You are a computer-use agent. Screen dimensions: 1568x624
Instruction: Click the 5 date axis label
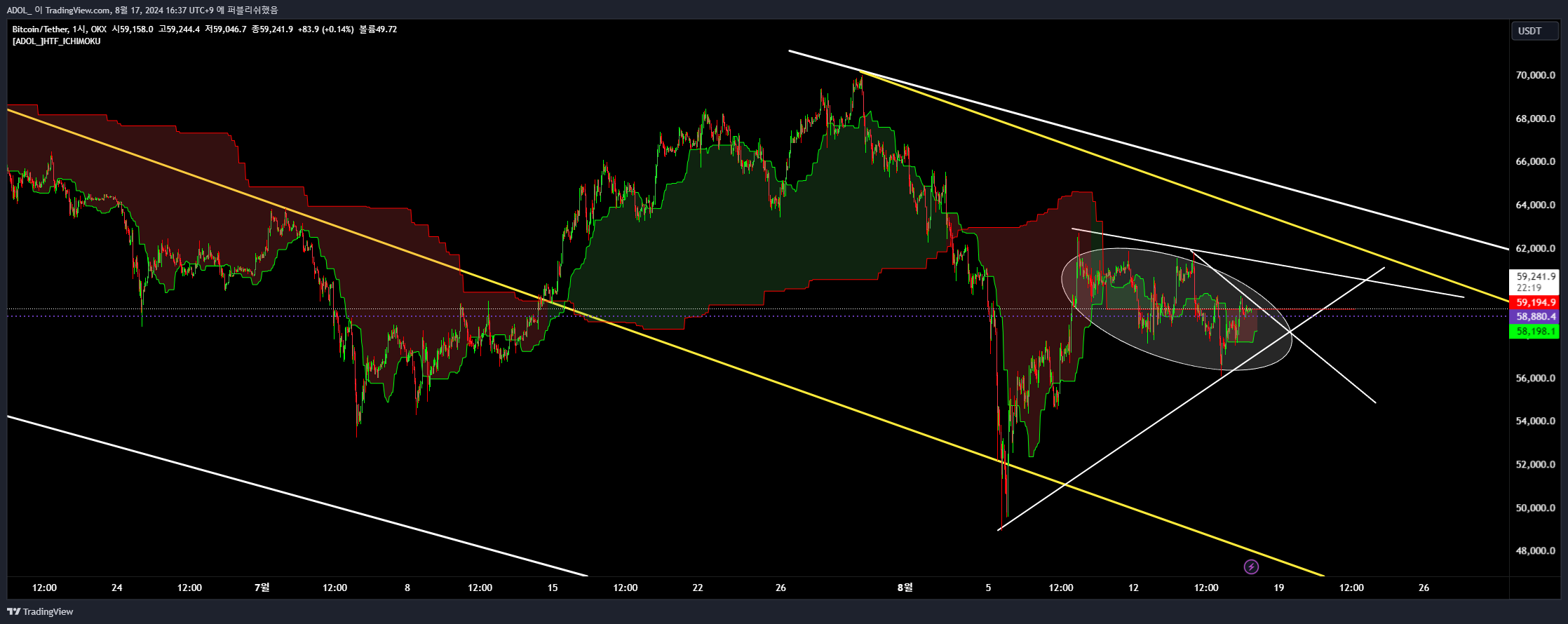click(x=989, y=588)
